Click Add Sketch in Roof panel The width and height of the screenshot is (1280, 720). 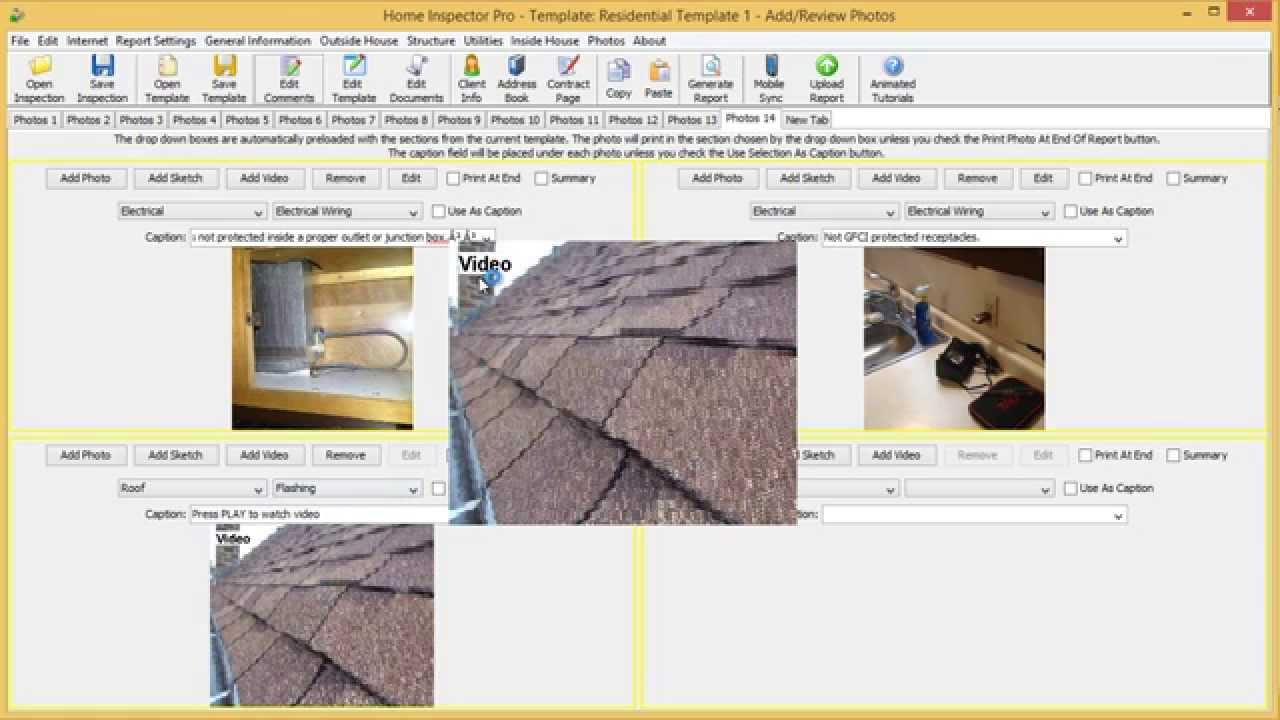tap(175, 455)
